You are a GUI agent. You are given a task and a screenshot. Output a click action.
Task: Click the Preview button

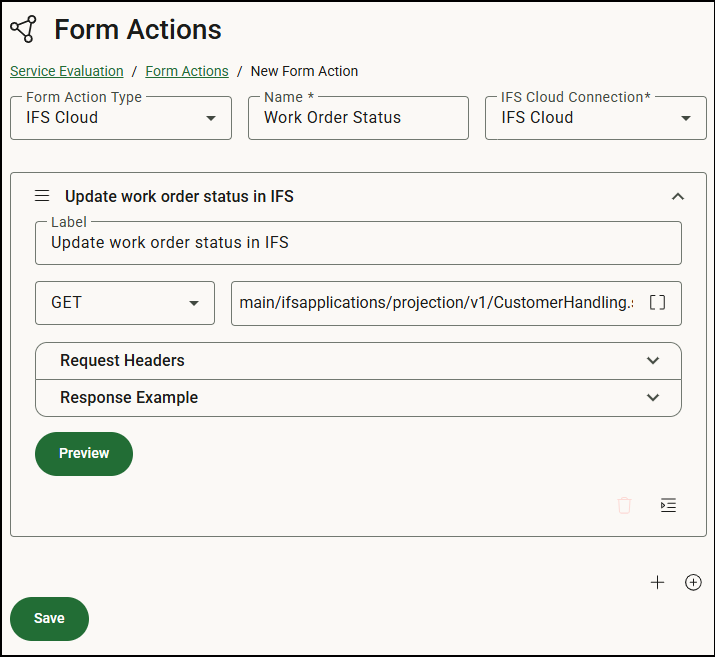tap(84, 454)
